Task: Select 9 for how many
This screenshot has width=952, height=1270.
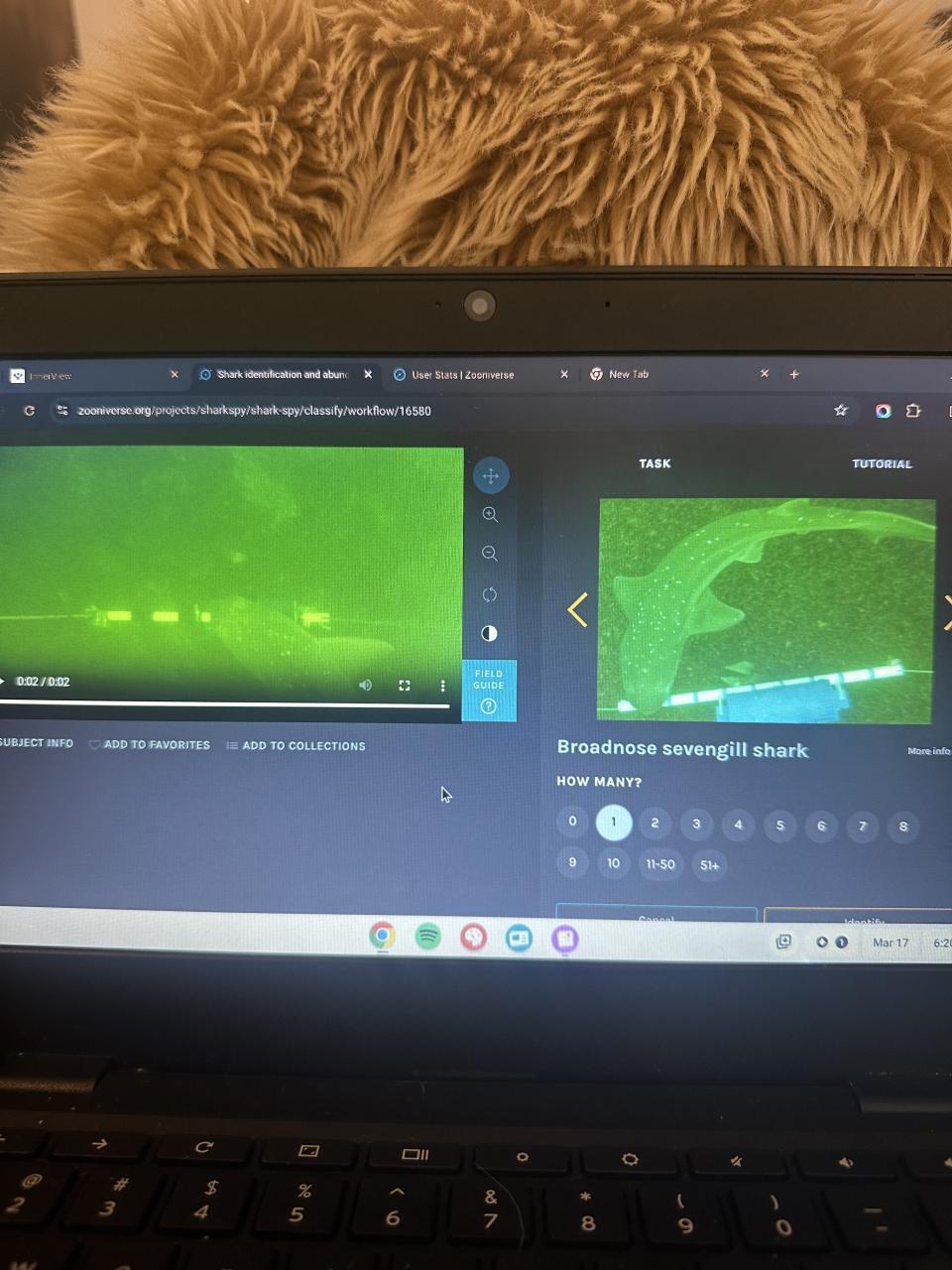Action: tap(572, 862)
